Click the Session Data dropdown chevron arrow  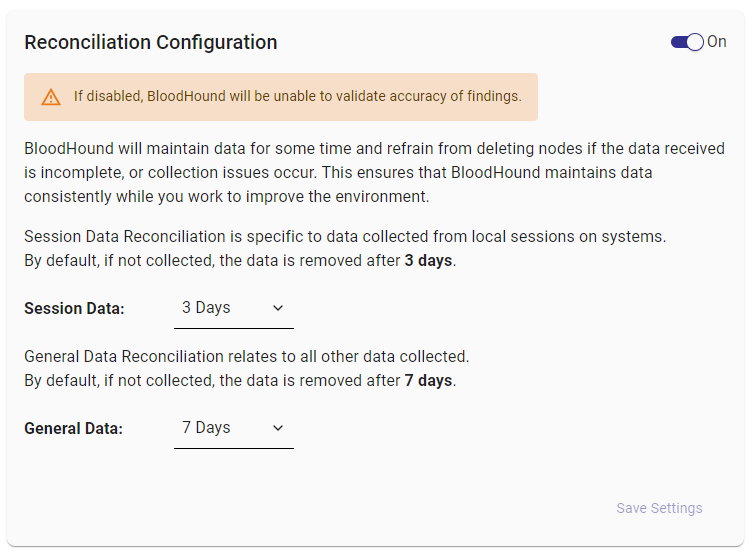point(278,308)
